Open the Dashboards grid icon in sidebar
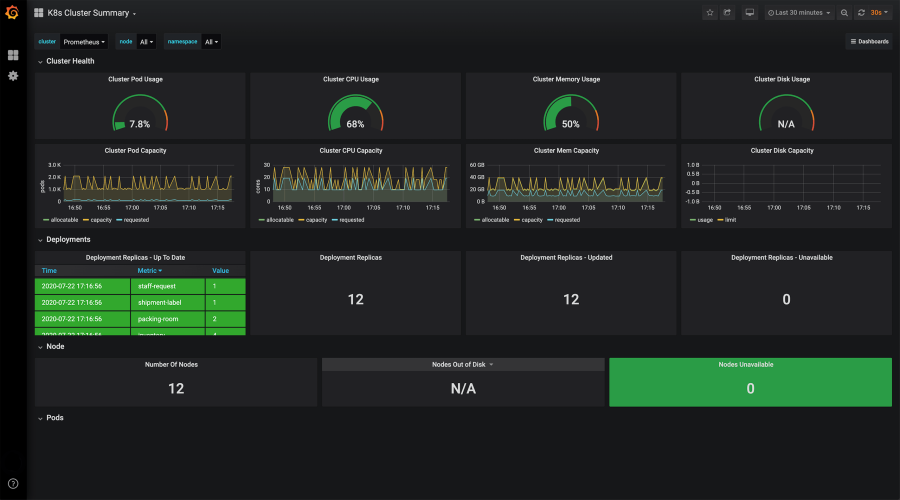 pyautogui.click(x=13, y=55)
